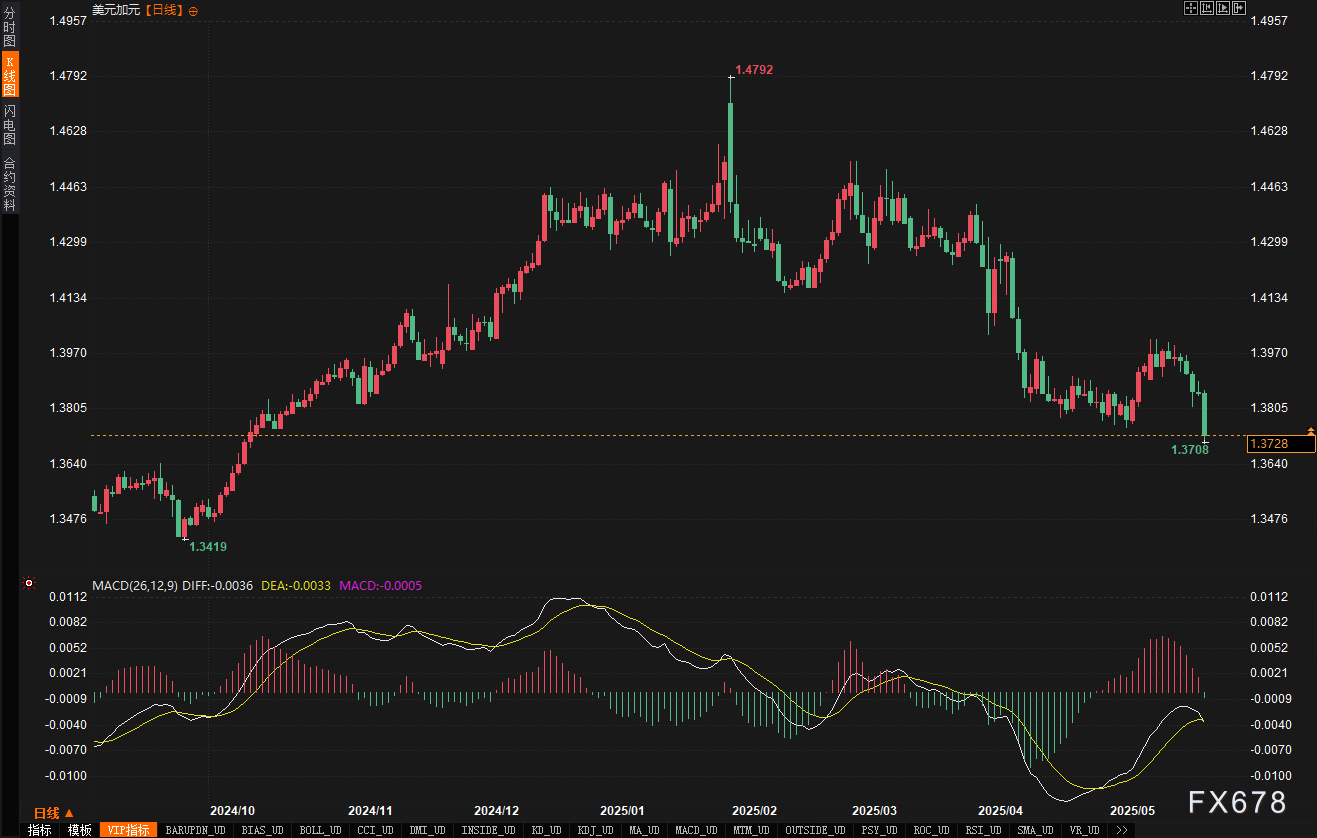Click the MACD(26,12,9) parameter label

135,585
